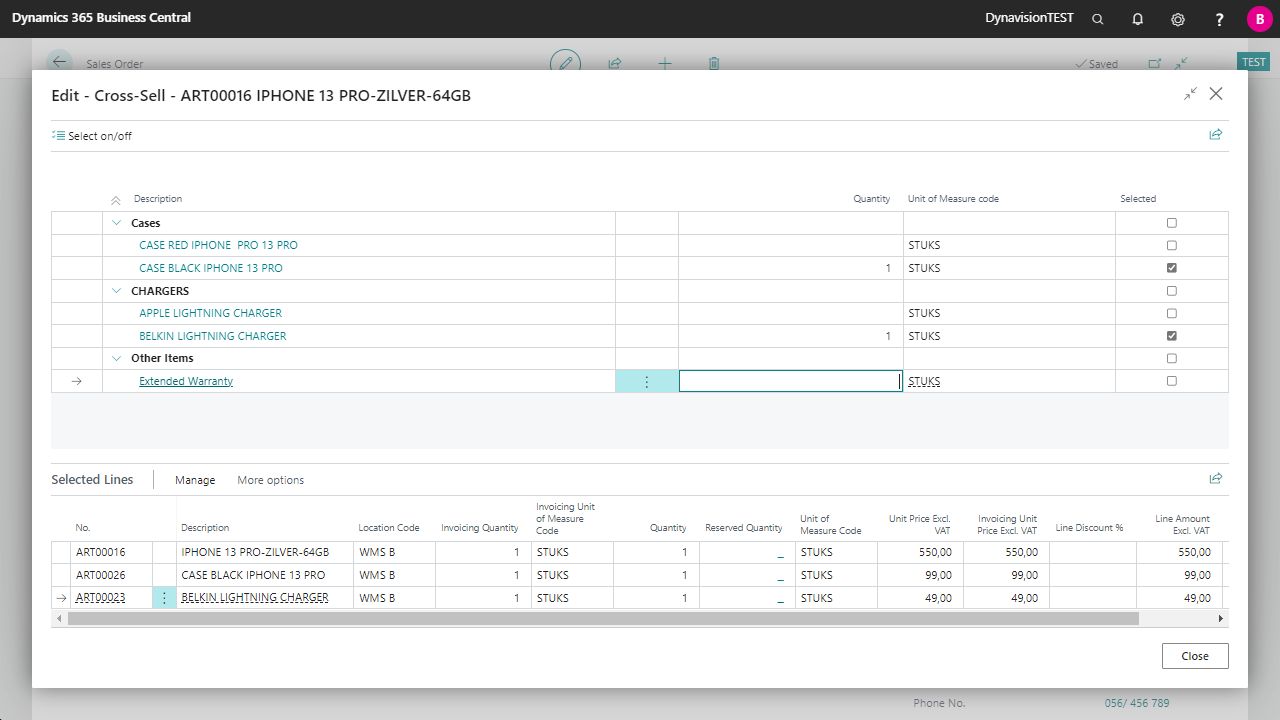Open the notifications bell
Viewport: 1280px width, 720px height.
[x=1138, y=19]
